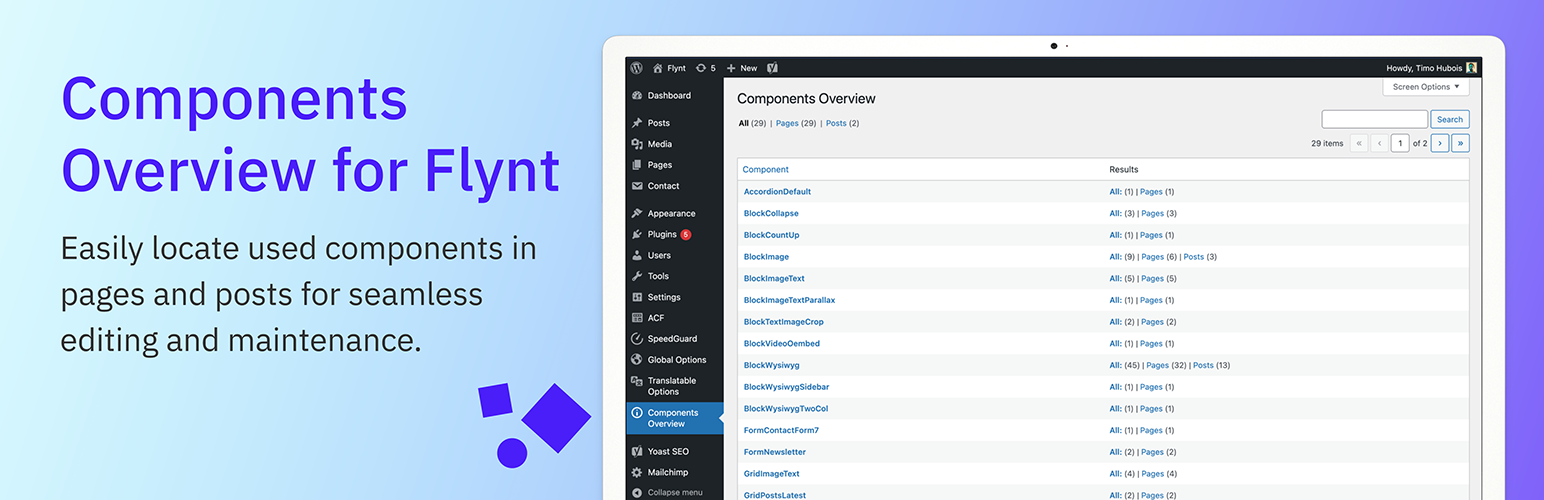
Task: Go to the next page arrow button
Action: pos(1440,143)
